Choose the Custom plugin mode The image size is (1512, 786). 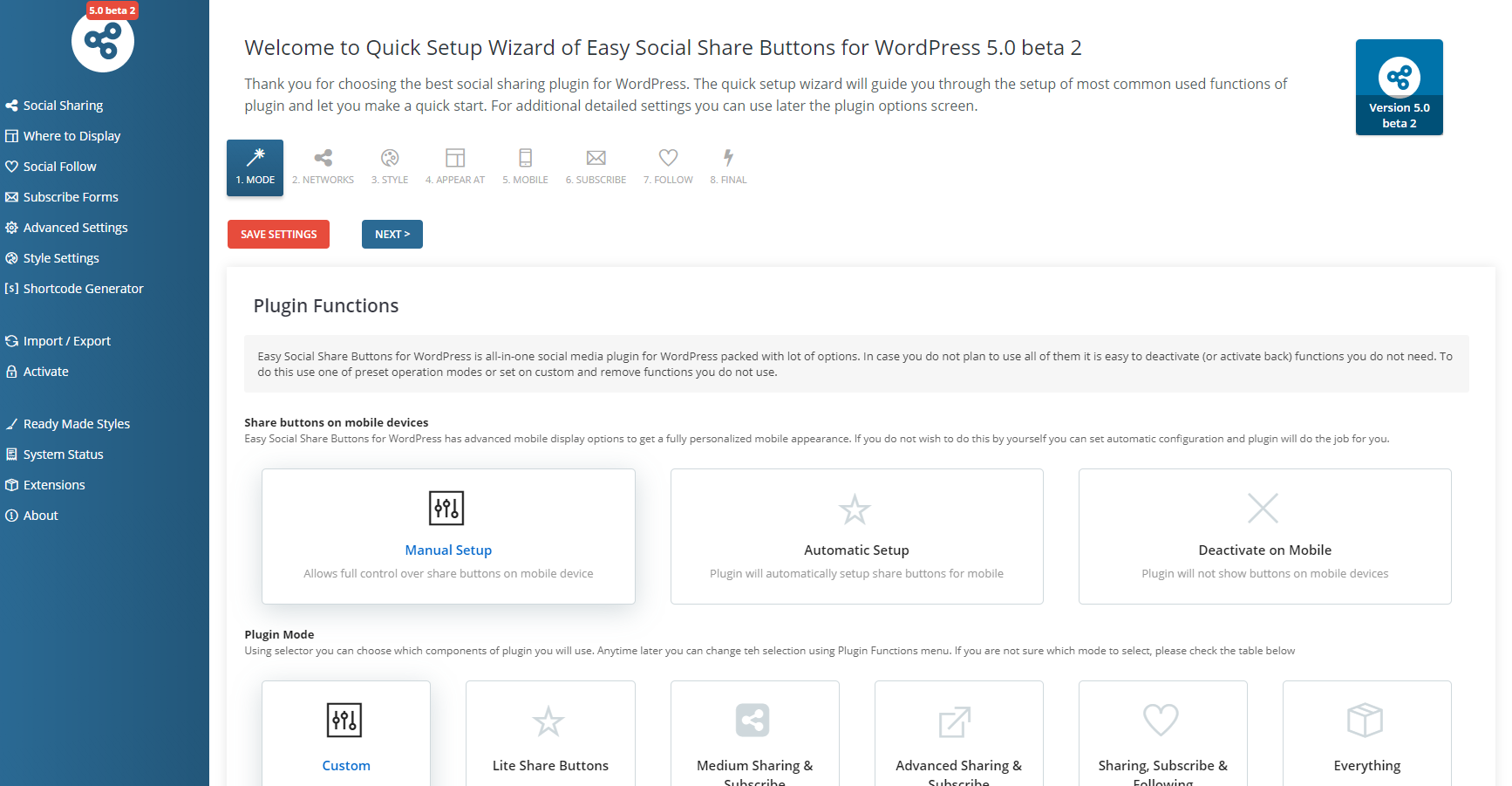pyautogui.click(x=346, y=733)
